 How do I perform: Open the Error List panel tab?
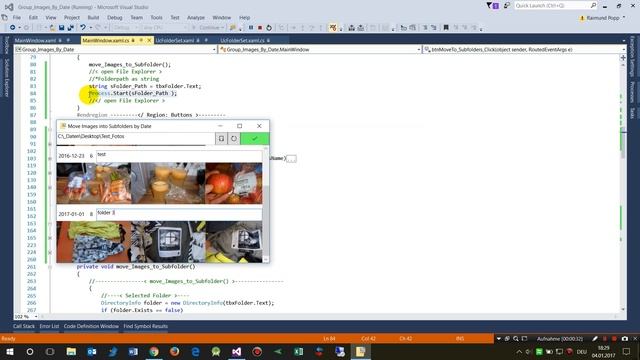point(49,326)
